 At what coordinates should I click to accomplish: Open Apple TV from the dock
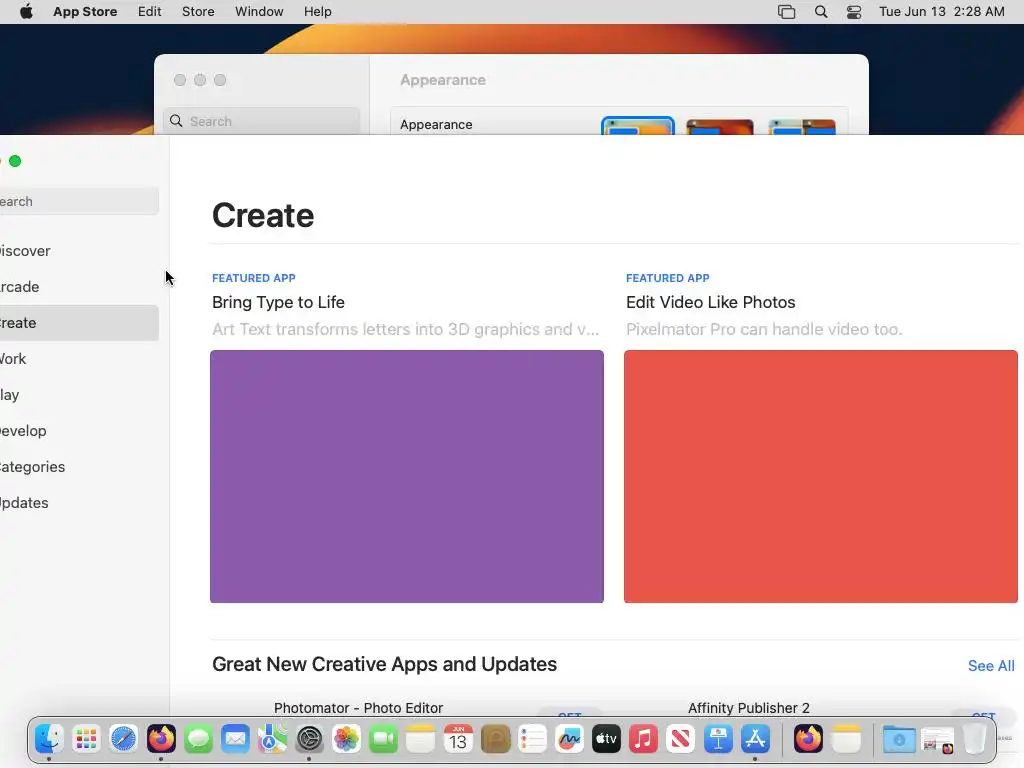tap(606, 739)
